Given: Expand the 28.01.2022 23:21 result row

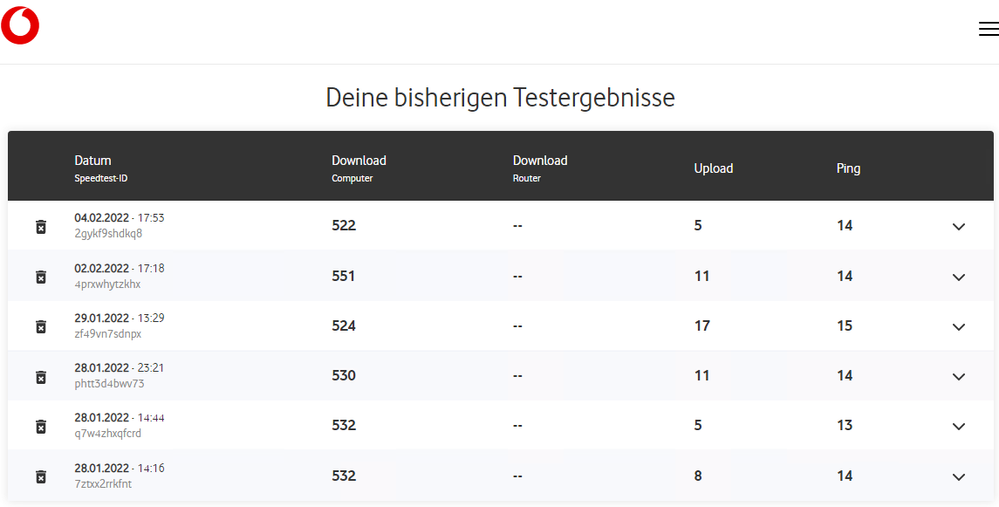Looking at the screenshot, I should tap(958, 377).
